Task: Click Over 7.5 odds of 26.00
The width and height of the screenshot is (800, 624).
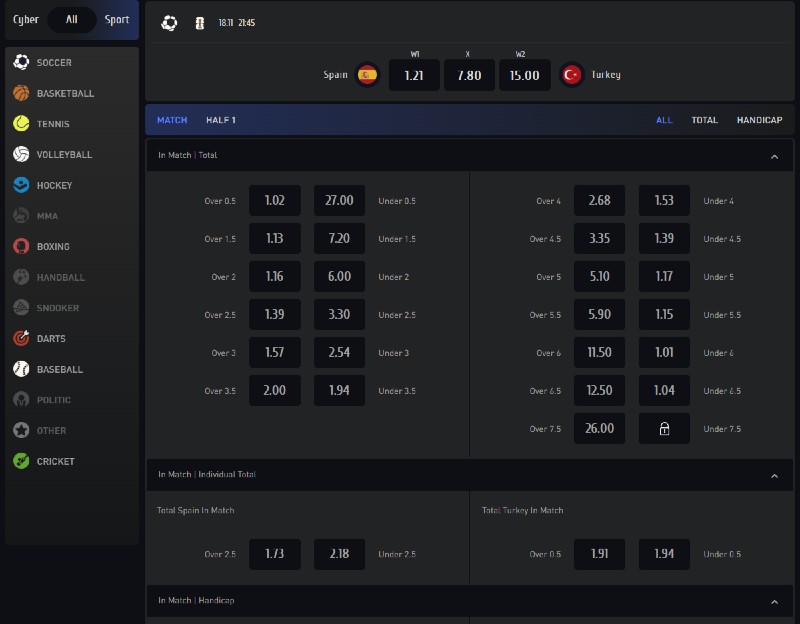Action: (x=599, y=428)
